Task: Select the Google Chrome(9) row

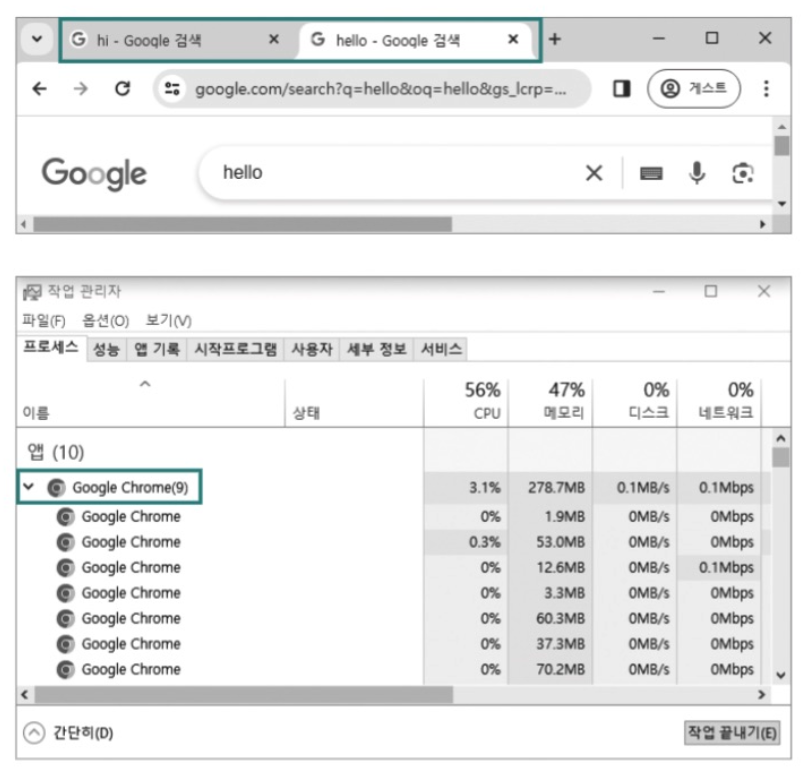Action: coord(394,487)
